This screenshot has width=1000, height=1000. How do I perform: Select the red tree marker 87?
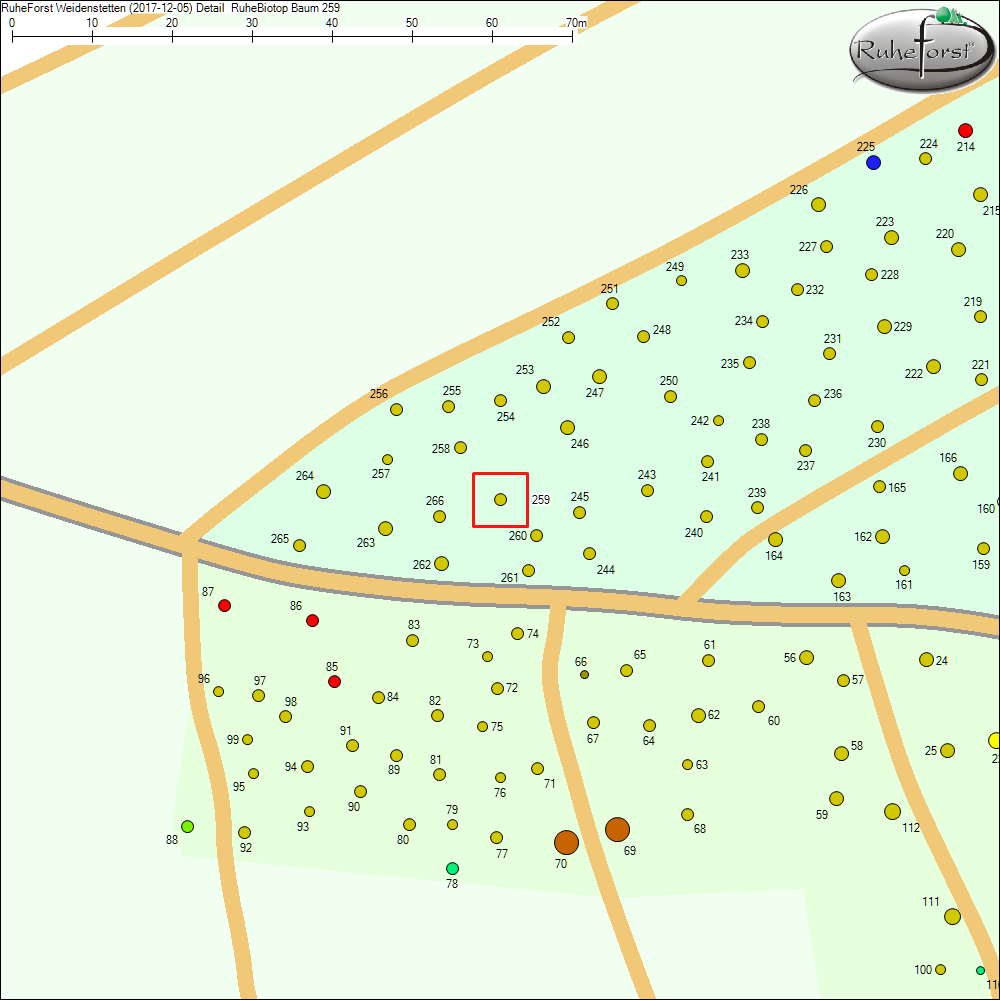(x=225, y=605)
